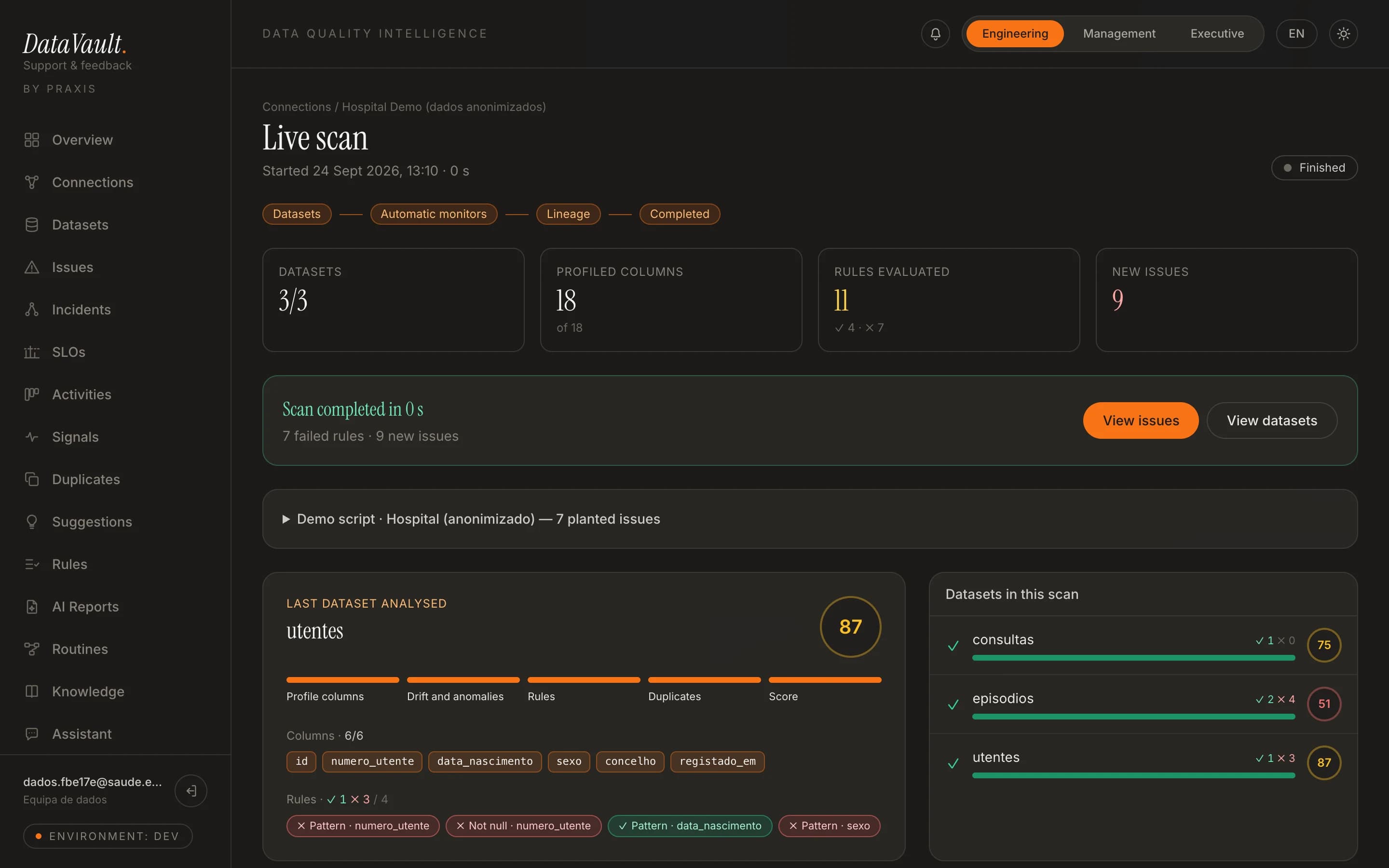Select the Completed stage pill

click(x=680, y=214)
